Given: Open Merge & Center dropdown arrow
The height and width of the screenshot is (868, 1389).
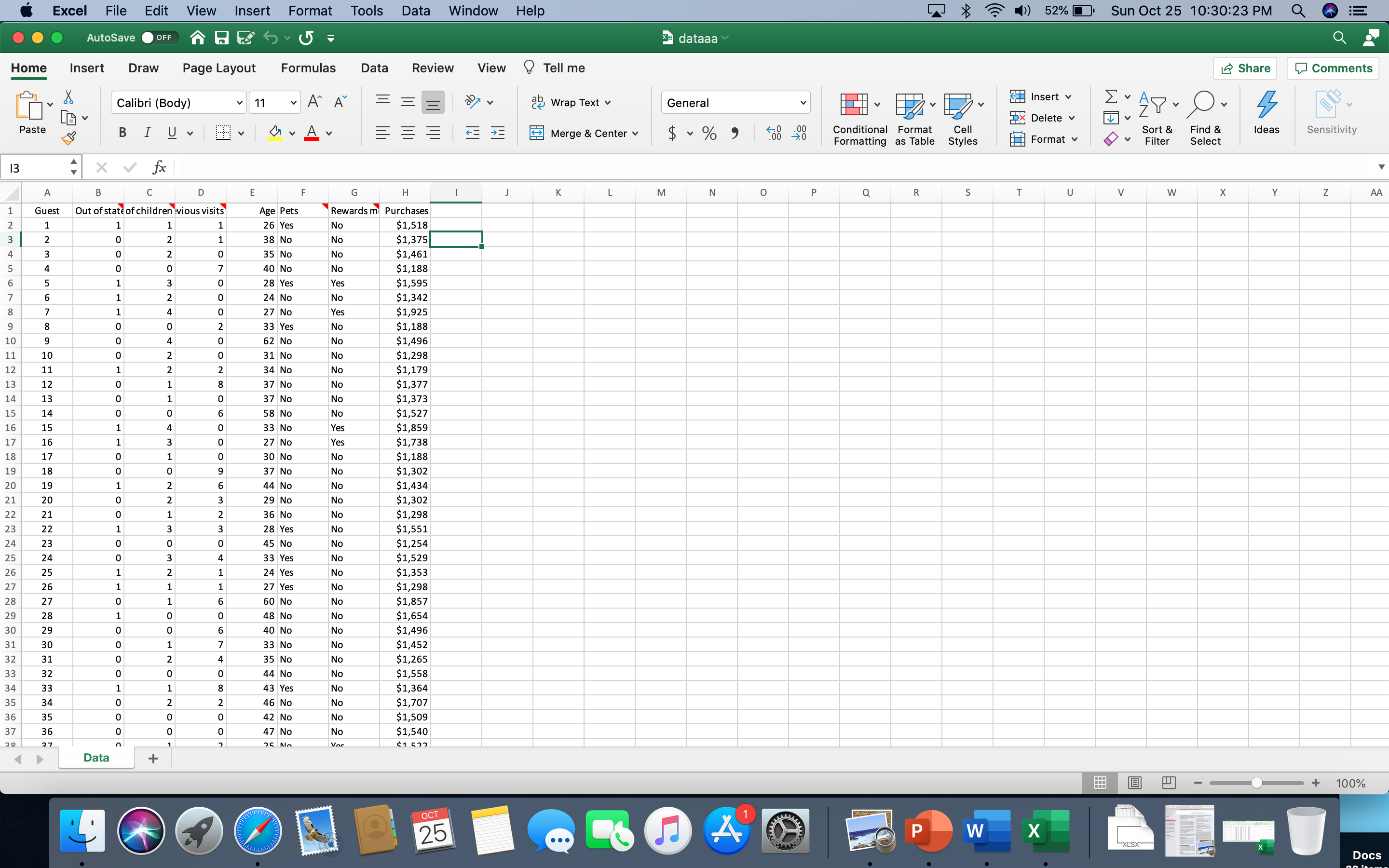Looking at the screenshot, I should pyautogui.click(x=635, y=134).
